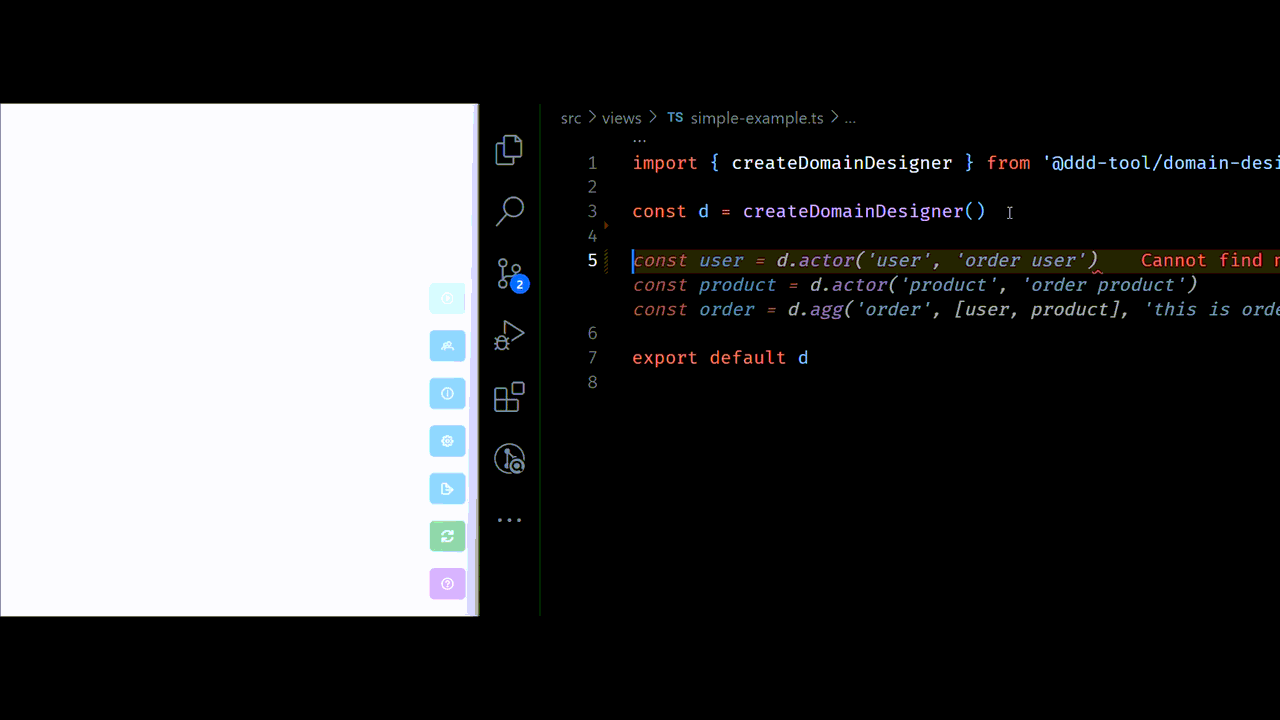Viewport: 1280px width, 720px height.
Task: Show additional views via the three-dots icon
Action: click(x=509, y=520)
